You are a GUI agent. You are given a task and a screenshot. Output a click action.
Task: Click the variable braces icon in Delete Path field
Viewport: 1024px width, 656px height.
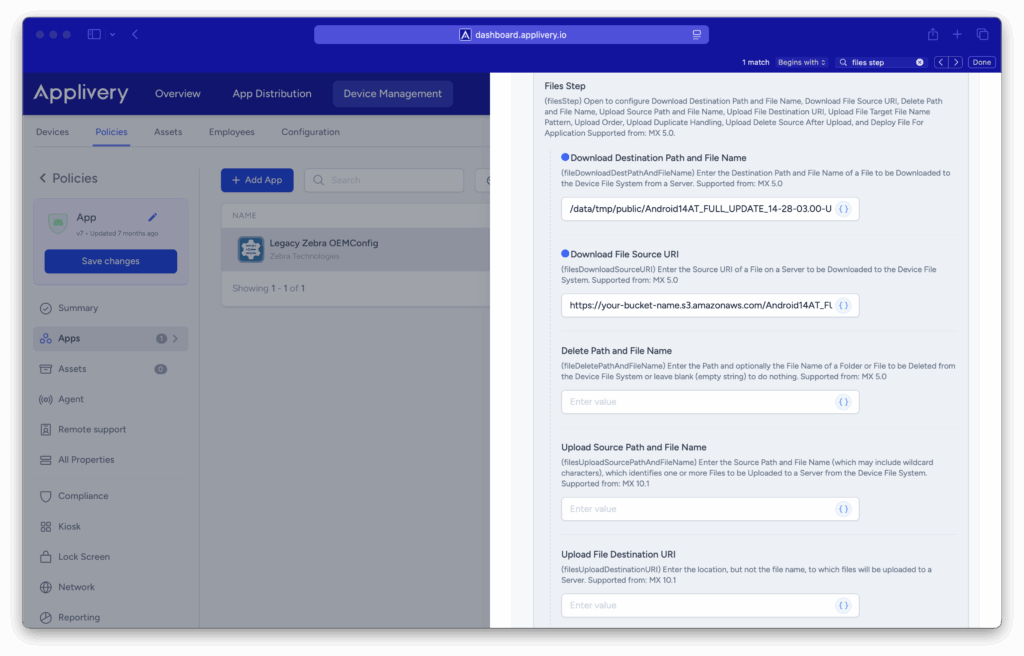[x=843, y=402]
